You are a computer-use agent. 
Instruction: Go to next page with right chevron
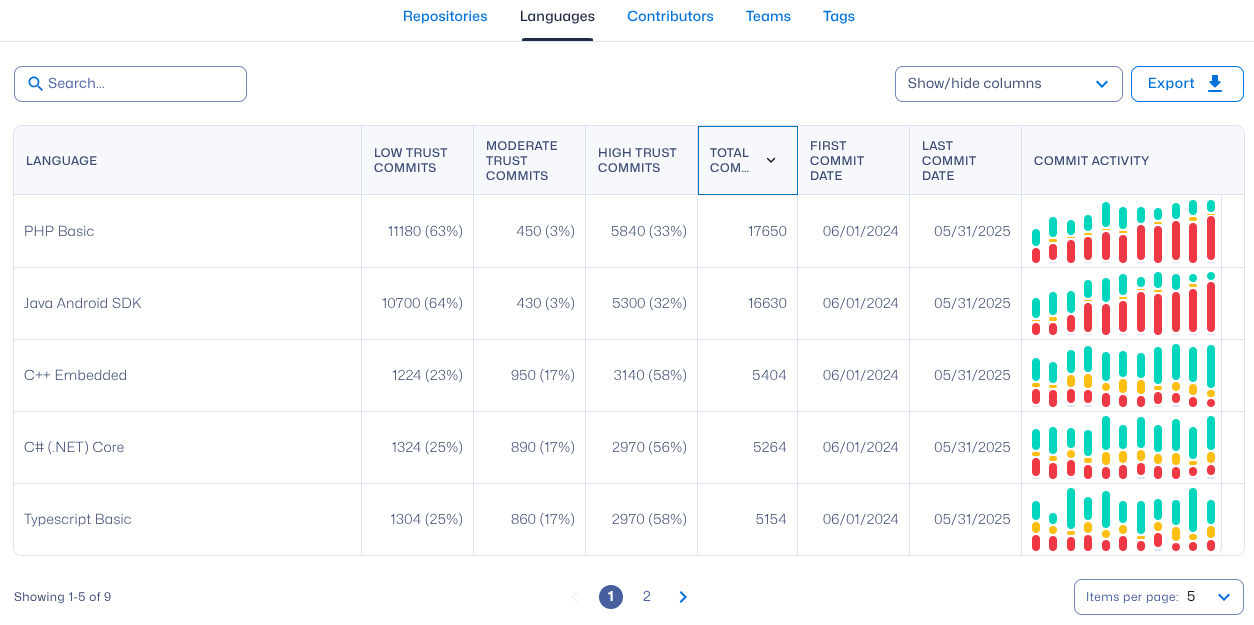point(683,597)
